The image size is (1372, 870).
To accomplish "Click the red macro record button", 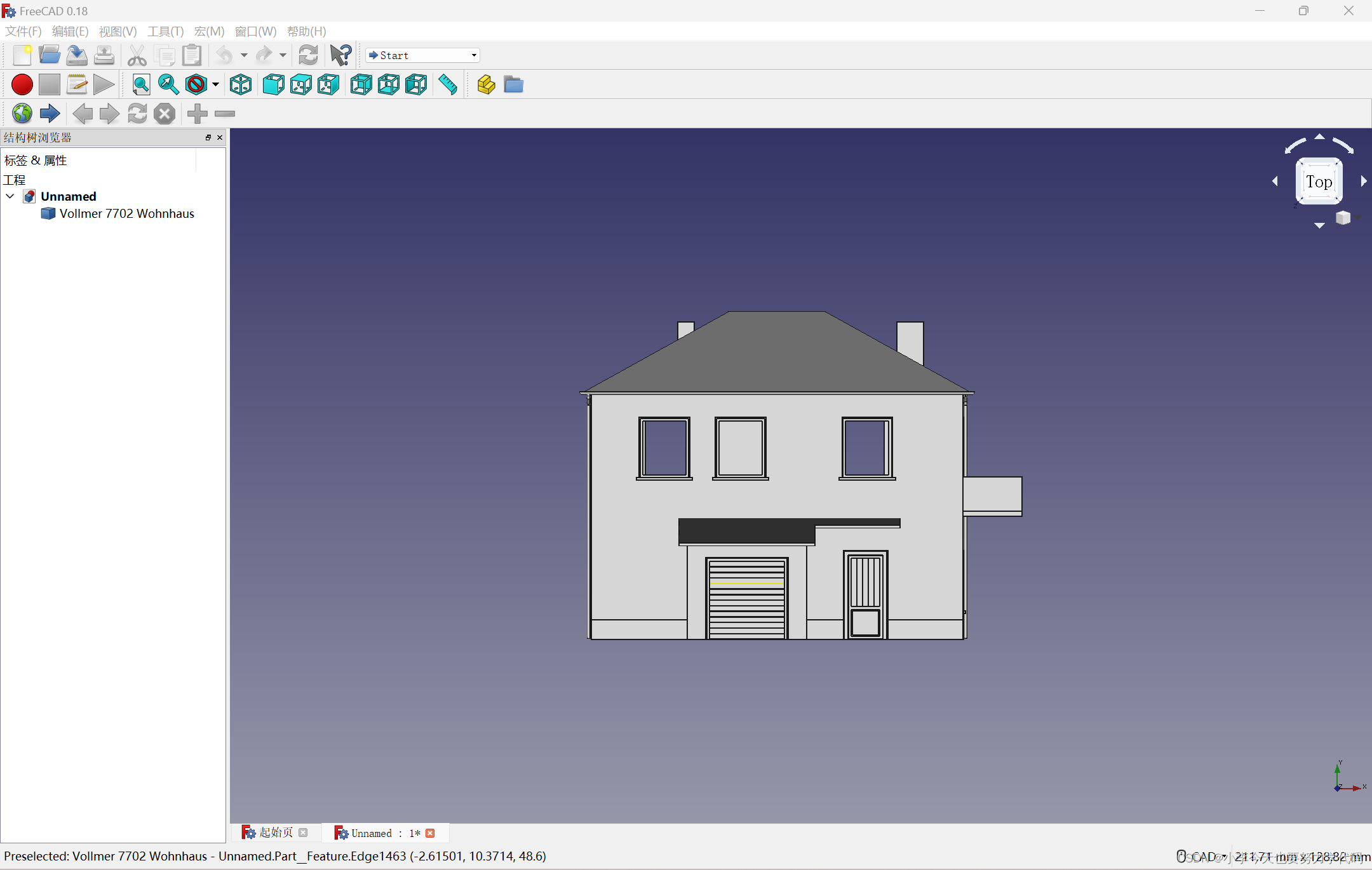I will point(22,84).
